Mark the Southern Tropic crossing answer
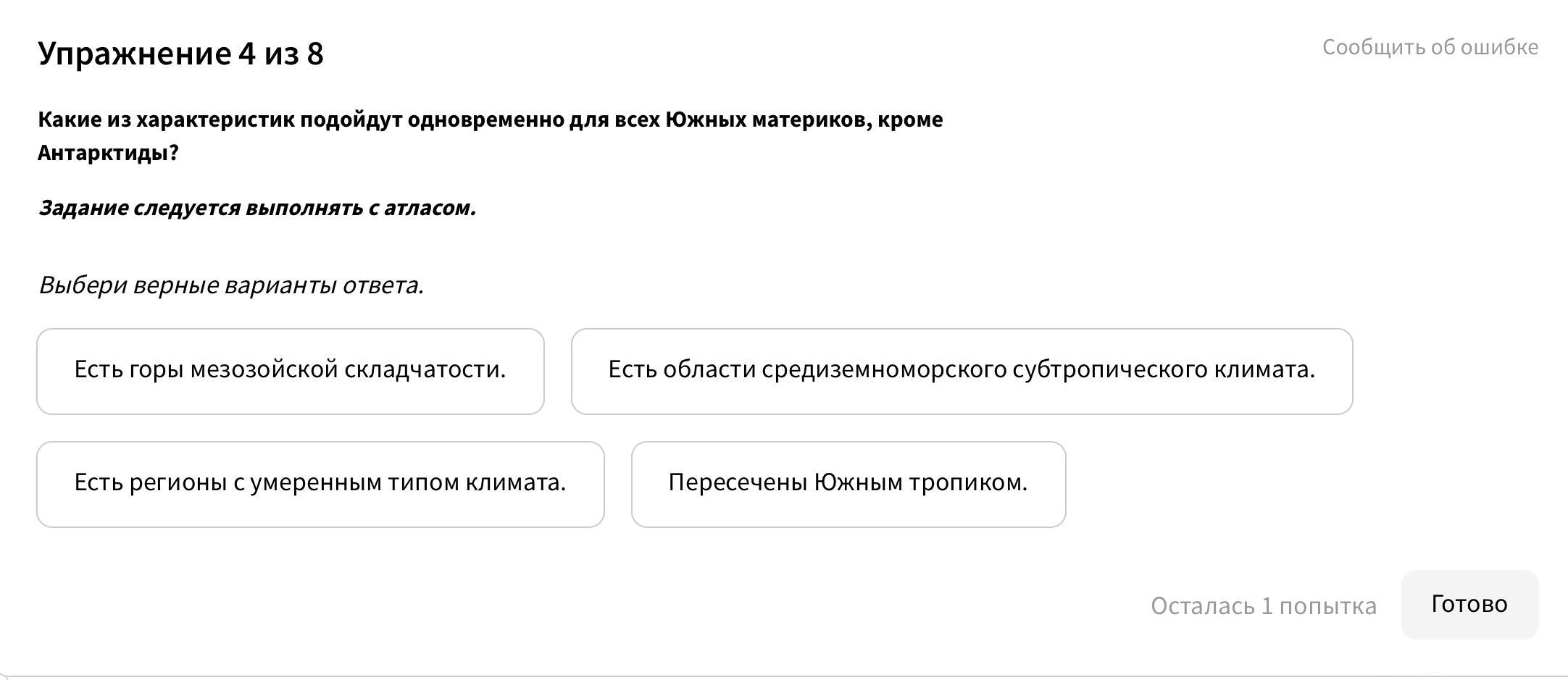The height and width of the screenshot is (680, 1568). (848, 484)
